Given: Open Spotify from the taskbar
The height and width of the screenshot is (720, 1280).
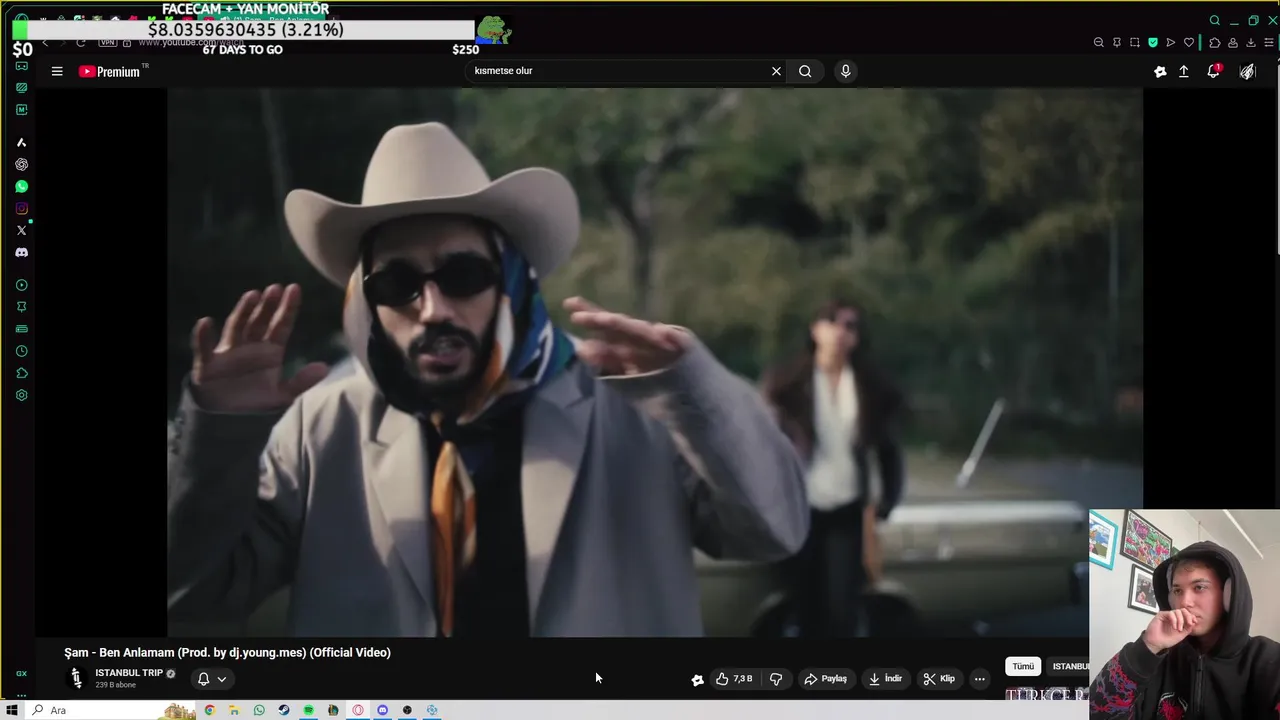Looking at the screenshot, I should coord(308,710).
